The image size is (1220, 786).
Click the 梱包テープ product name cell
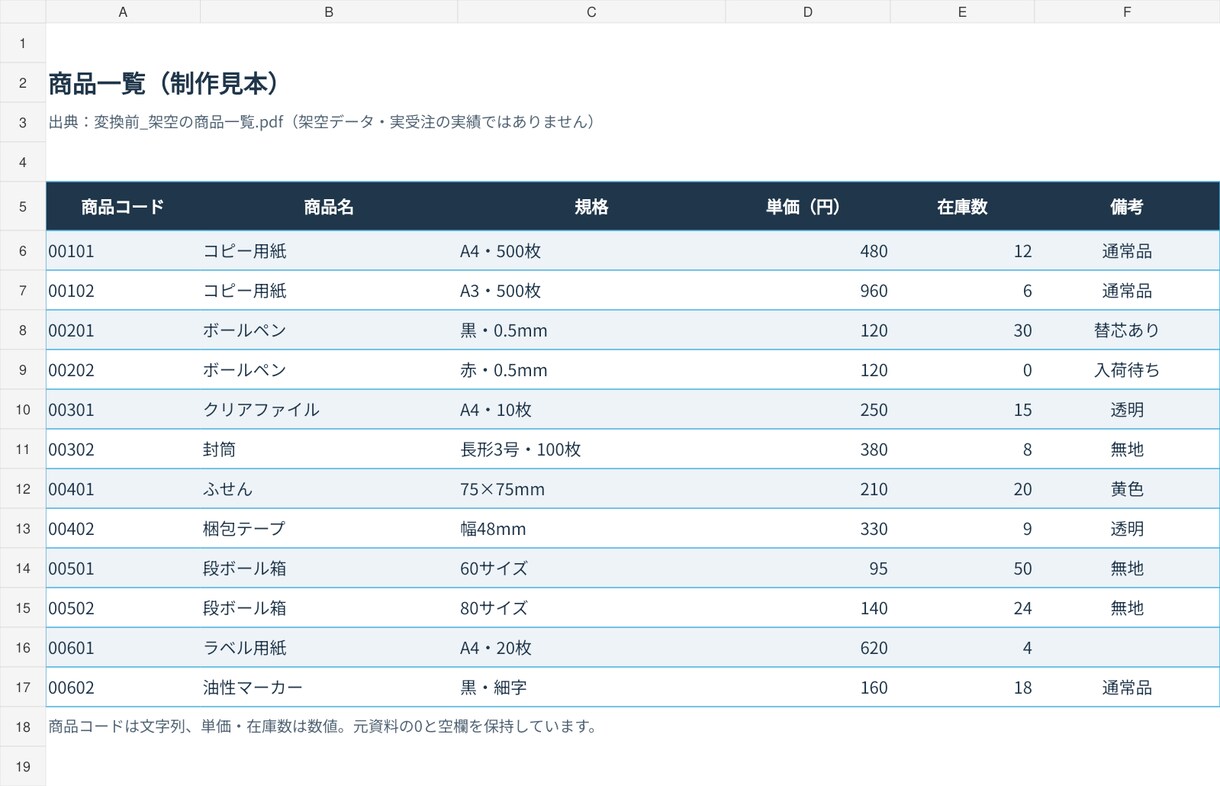[x=329, y=529]
